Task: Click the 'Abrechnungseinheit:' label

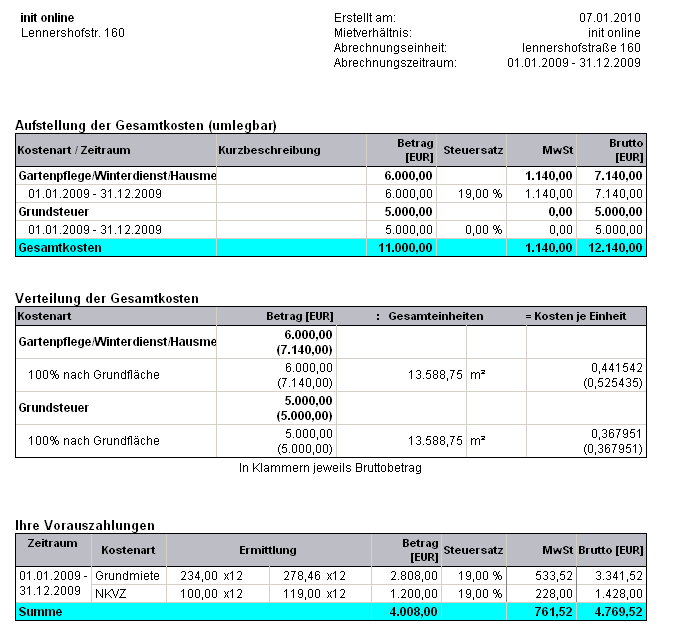Action: click(x=390, y=48)
